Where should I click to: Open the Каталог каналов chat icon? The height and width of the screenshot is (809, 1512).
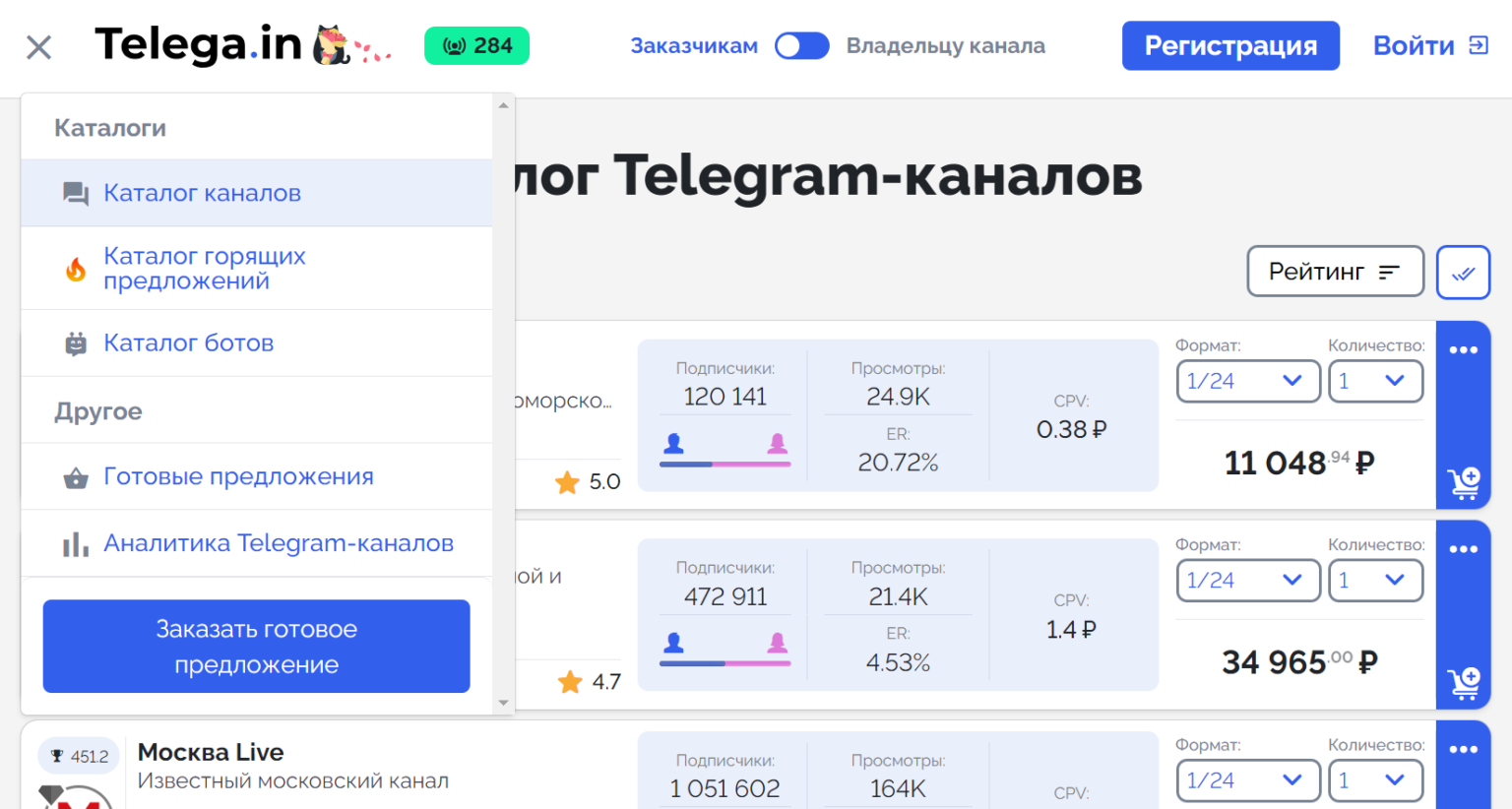pos(75,194)
